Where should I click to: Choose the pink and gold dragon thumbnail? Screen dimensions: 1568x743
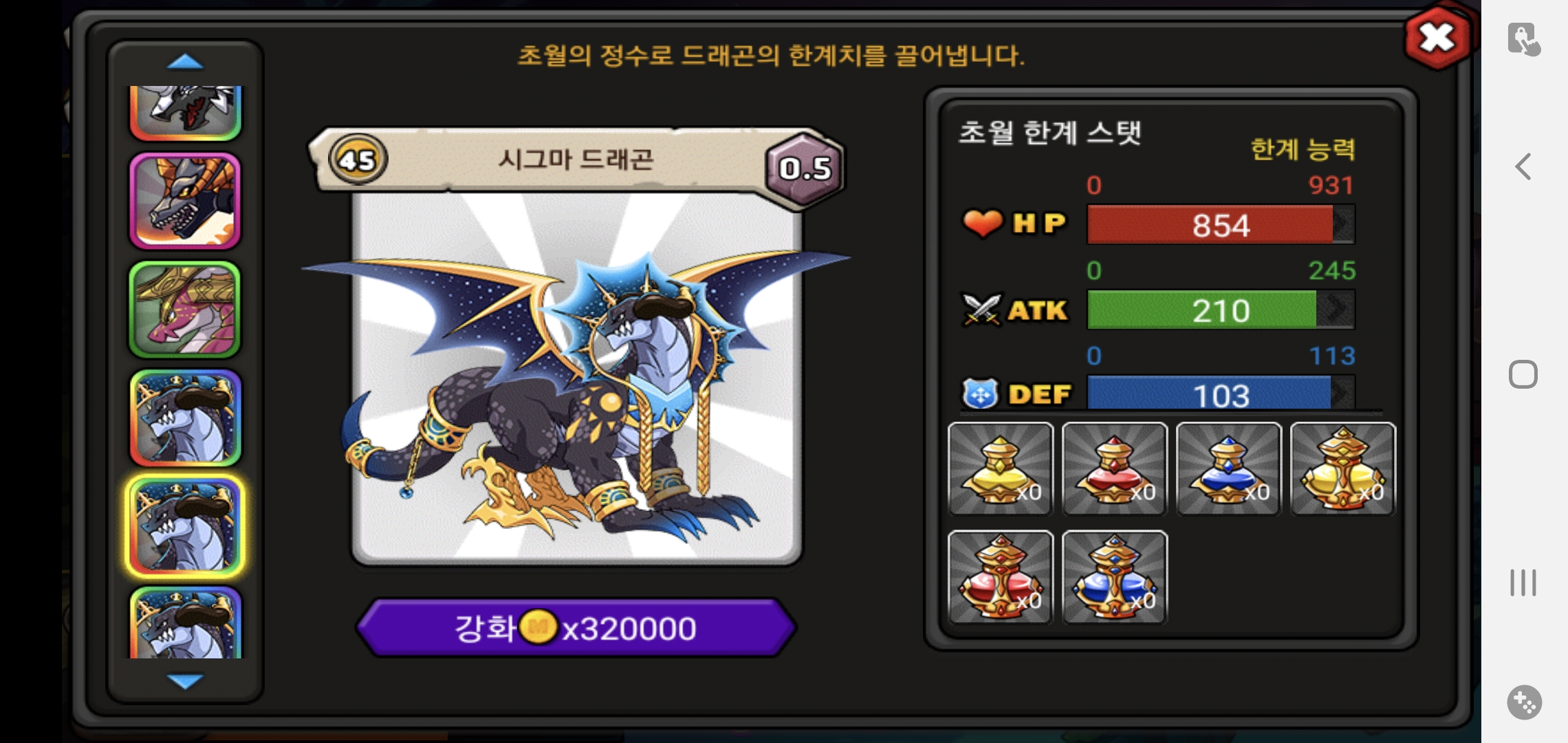[185, 310]
